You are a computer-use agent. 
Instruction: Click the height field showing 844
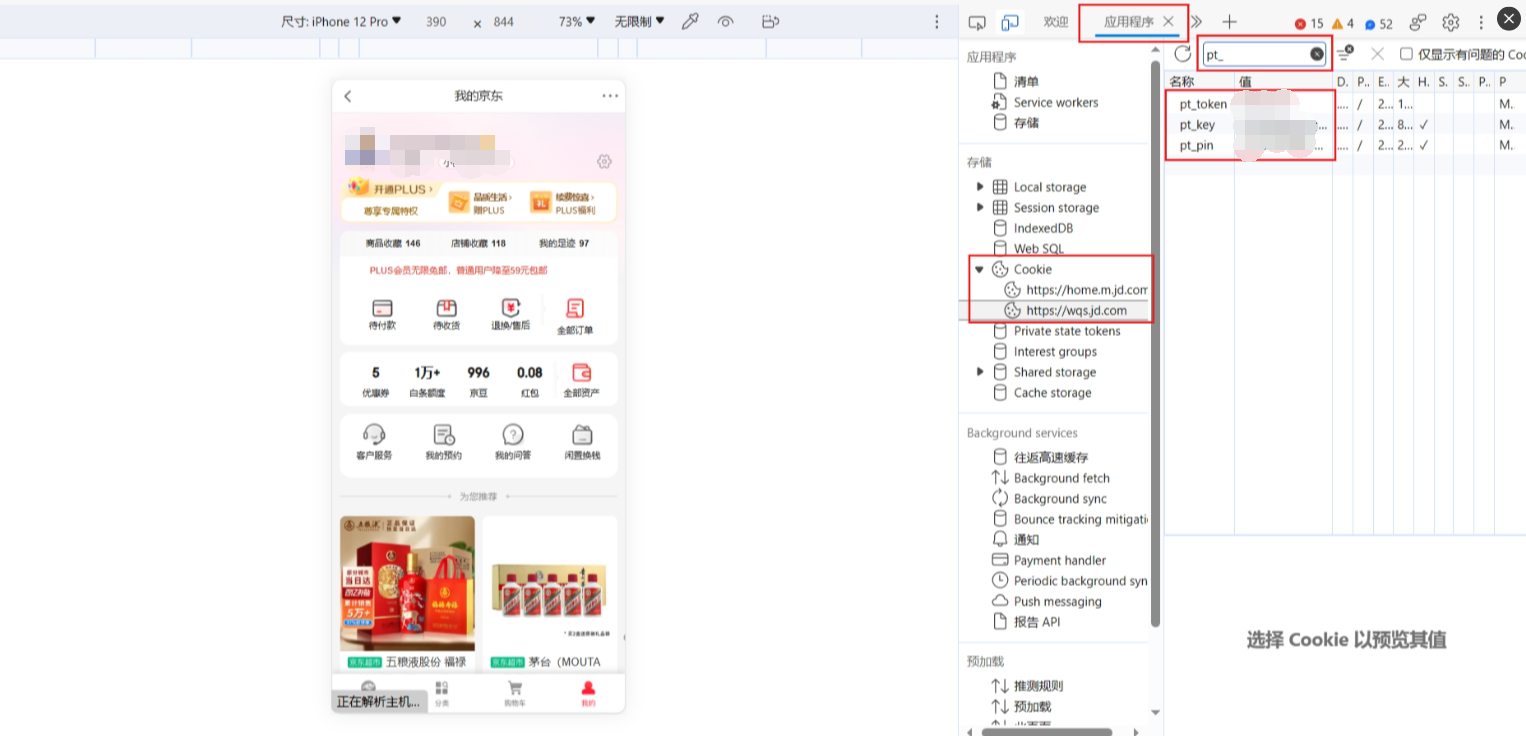(504, 22)
